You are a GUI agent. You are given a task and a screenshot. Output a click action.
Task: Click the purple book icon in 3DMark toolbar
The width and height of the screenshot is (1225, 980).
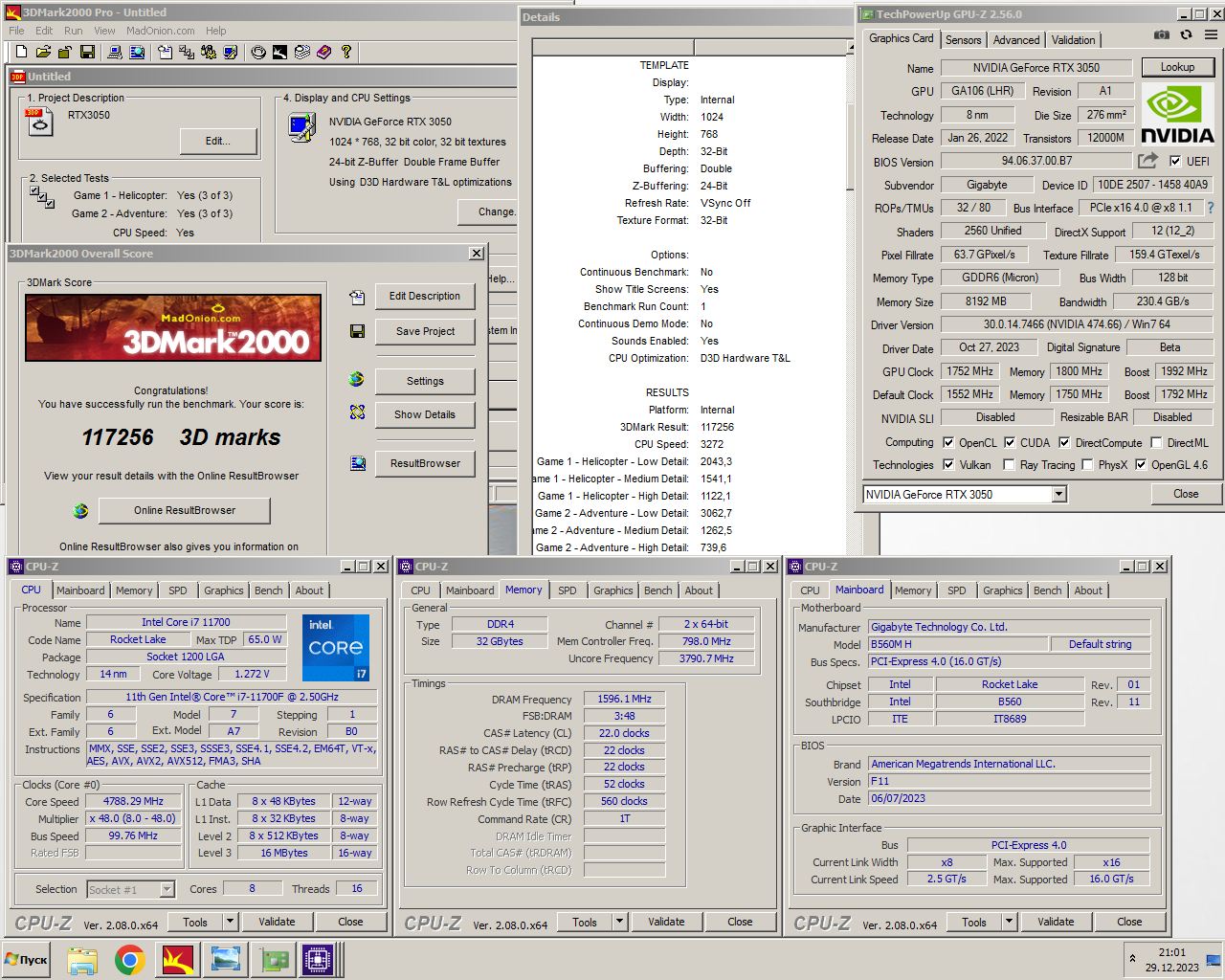click(323, 52)
